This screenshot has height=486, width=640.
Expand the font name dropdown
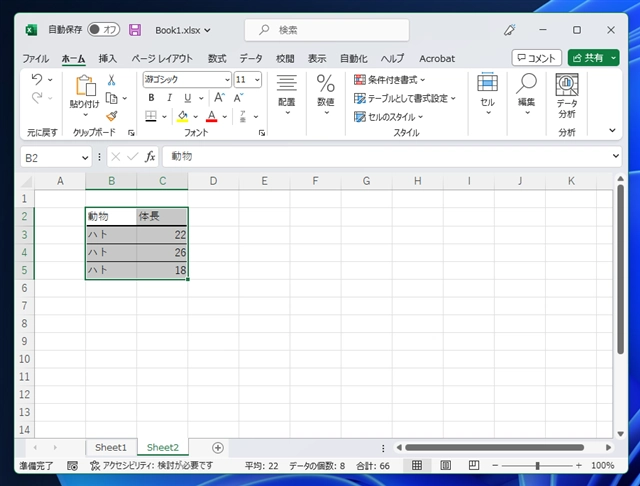point(227,79)
